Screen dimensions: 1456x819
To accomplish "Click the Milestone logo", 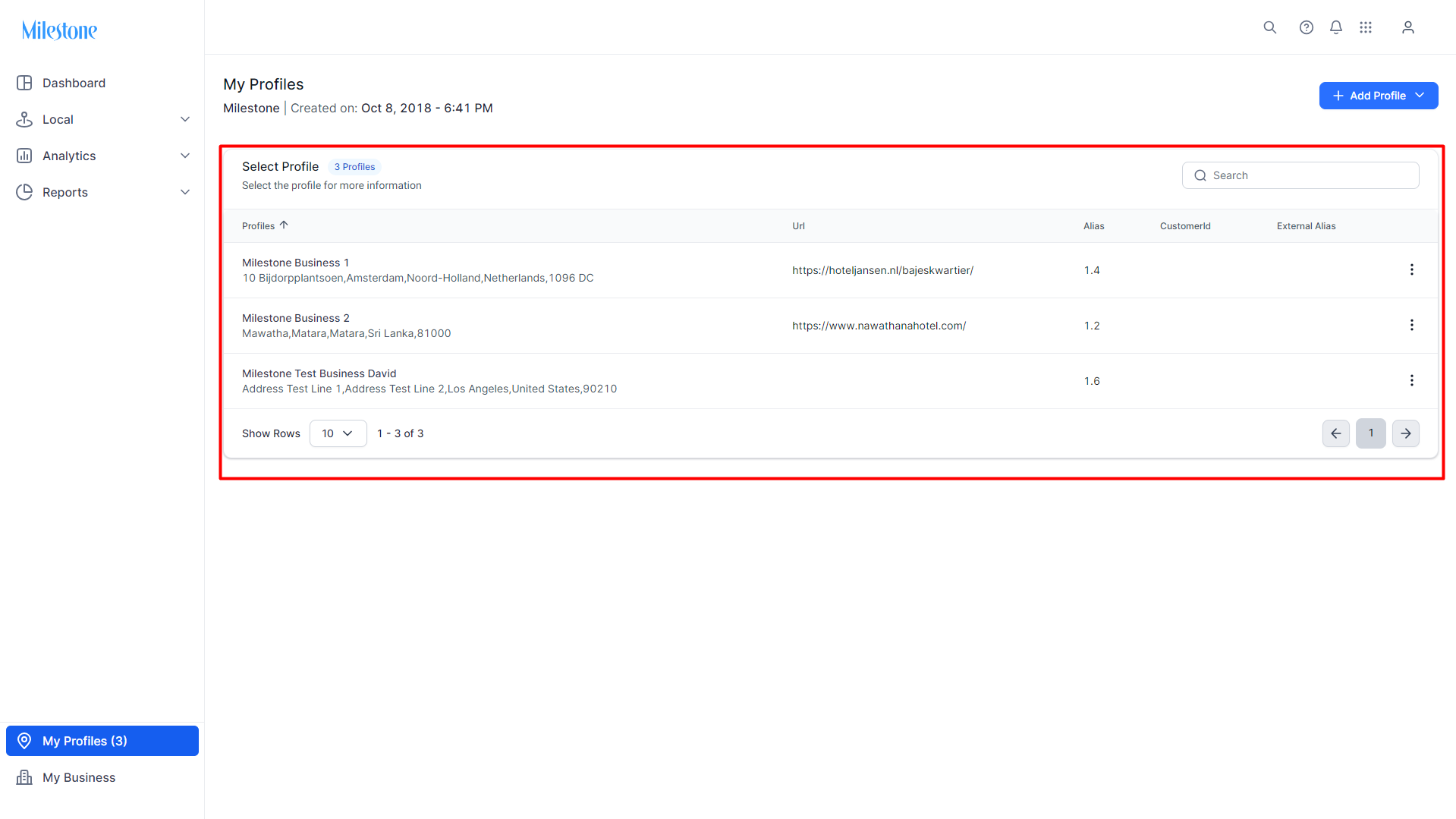I will 59,30.
